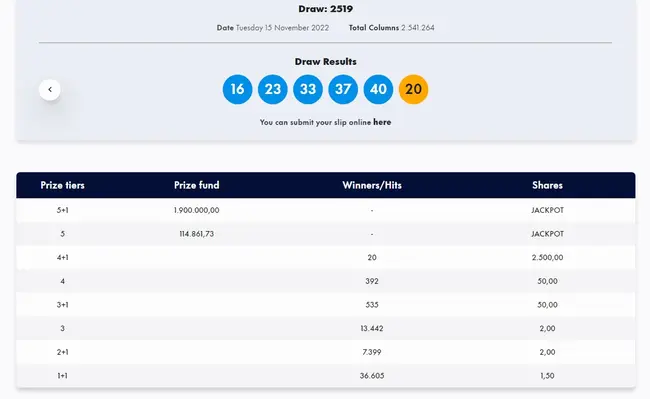Click the 2.500,00 share amount
The image size is (650, 399).
[x=547, y=257]
